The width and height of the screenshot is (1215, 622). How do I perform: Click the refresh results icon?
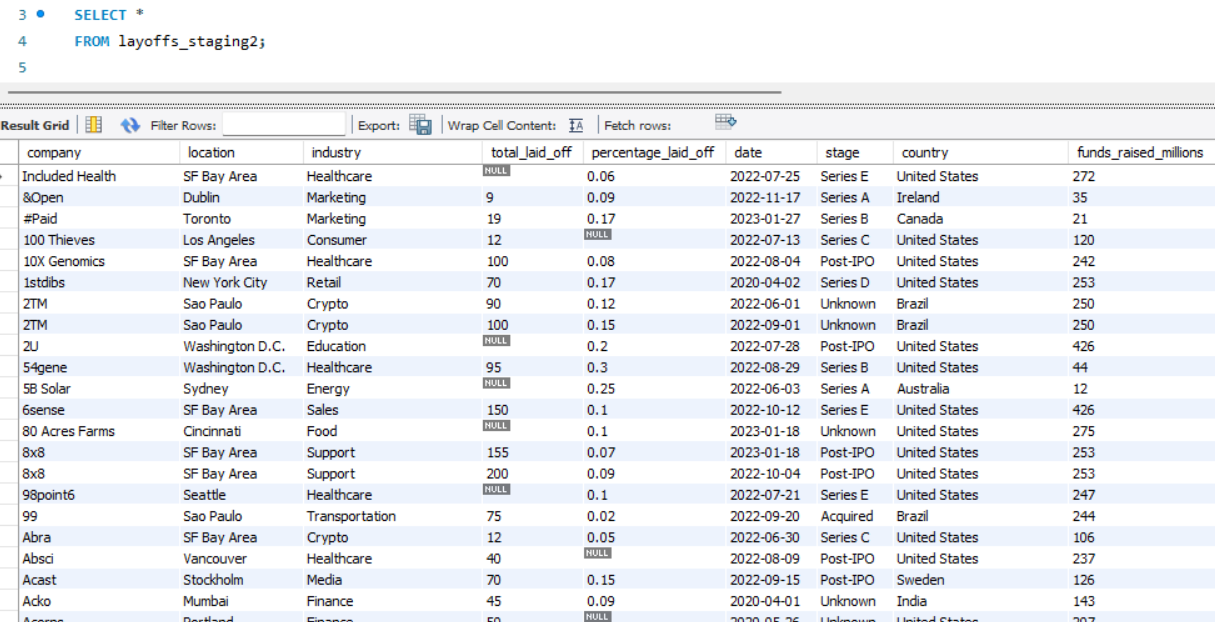point(130,125)
